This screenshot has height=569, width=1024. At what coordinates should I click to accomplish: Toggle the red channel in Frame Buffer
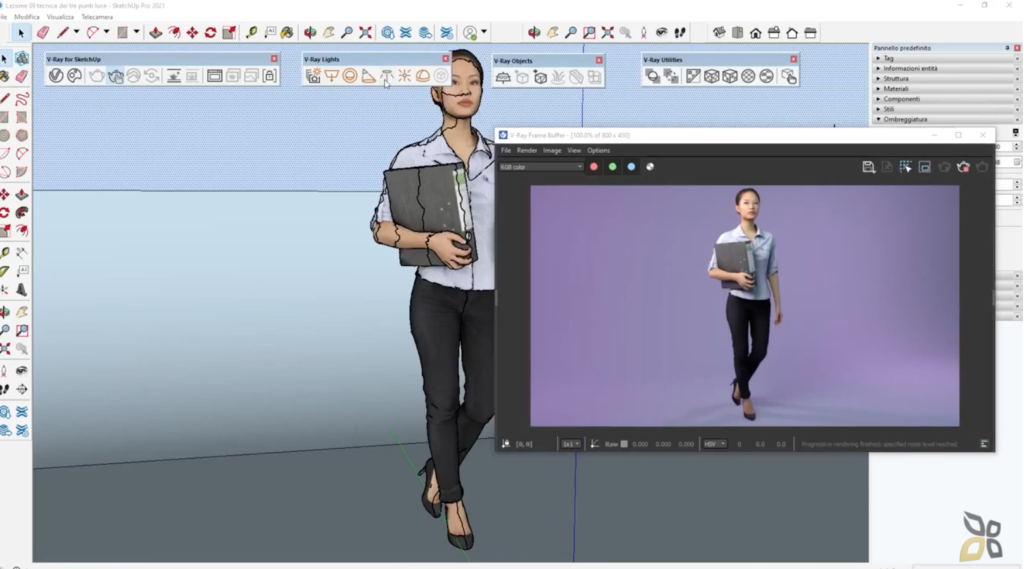[x=594, y=167]
